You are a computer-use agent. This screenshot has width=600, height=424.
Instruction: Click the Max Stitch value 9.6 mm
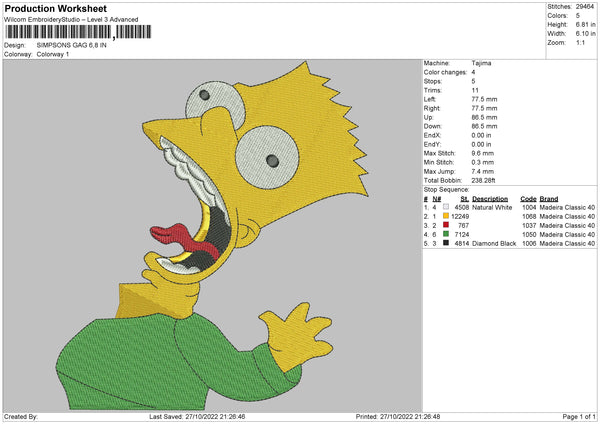tap(483, 153)
